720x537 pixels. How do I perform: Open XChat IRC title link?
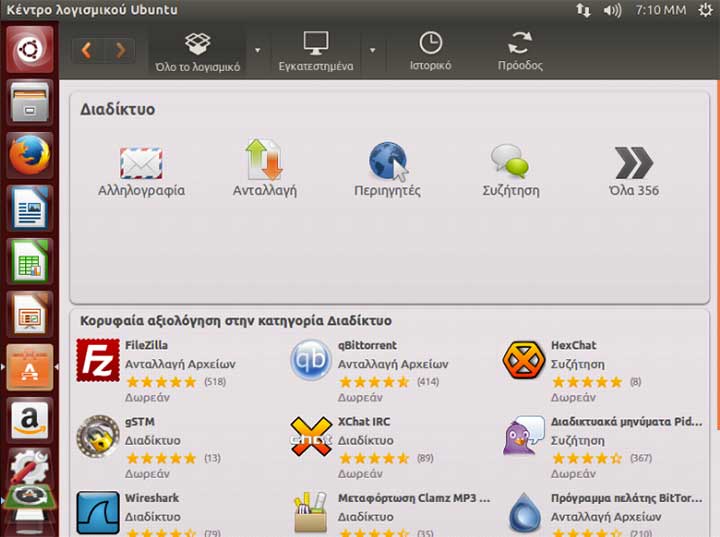(x=364, y=422)
